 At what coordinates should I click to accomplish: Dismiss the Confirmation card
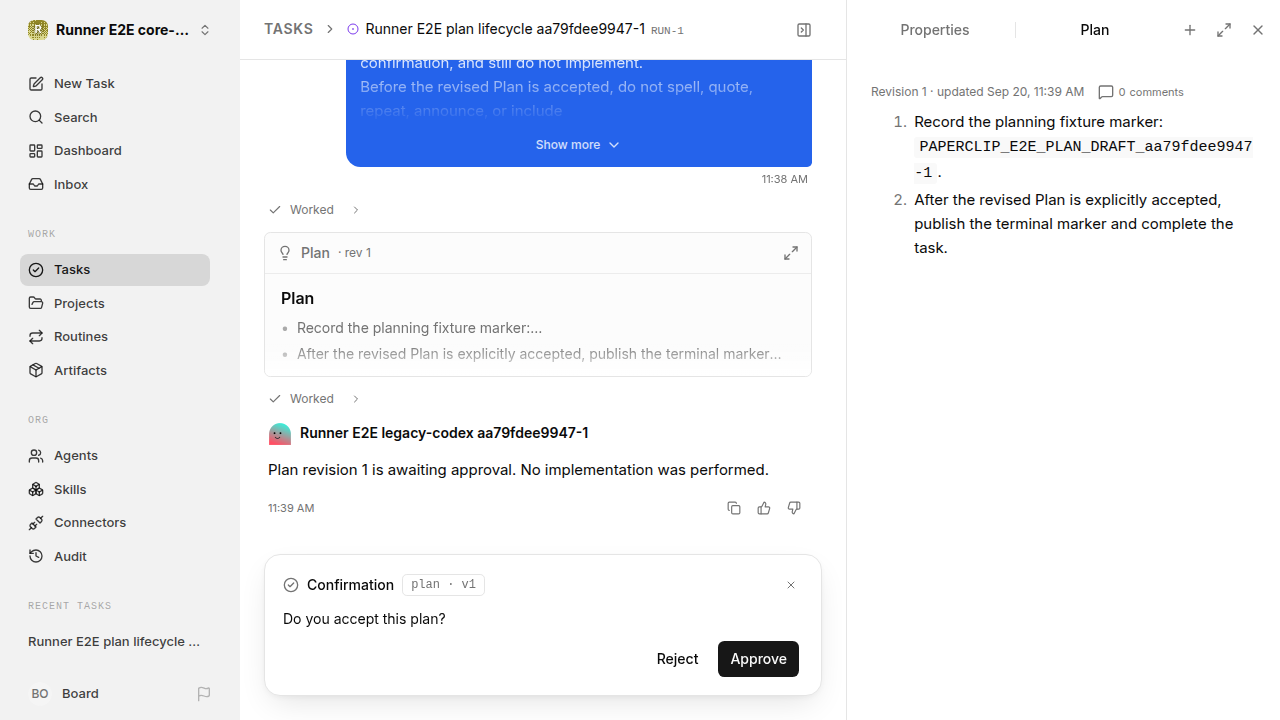click(791, 585)
